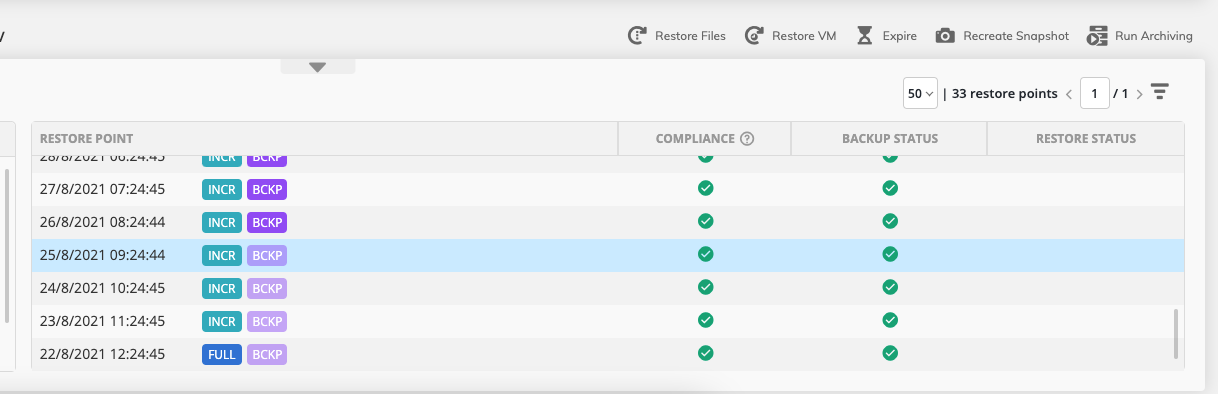The height and width of the screenshot is (394, 1218).
Task: Go to previous page arrow
Action: (x=1069, y=94)
